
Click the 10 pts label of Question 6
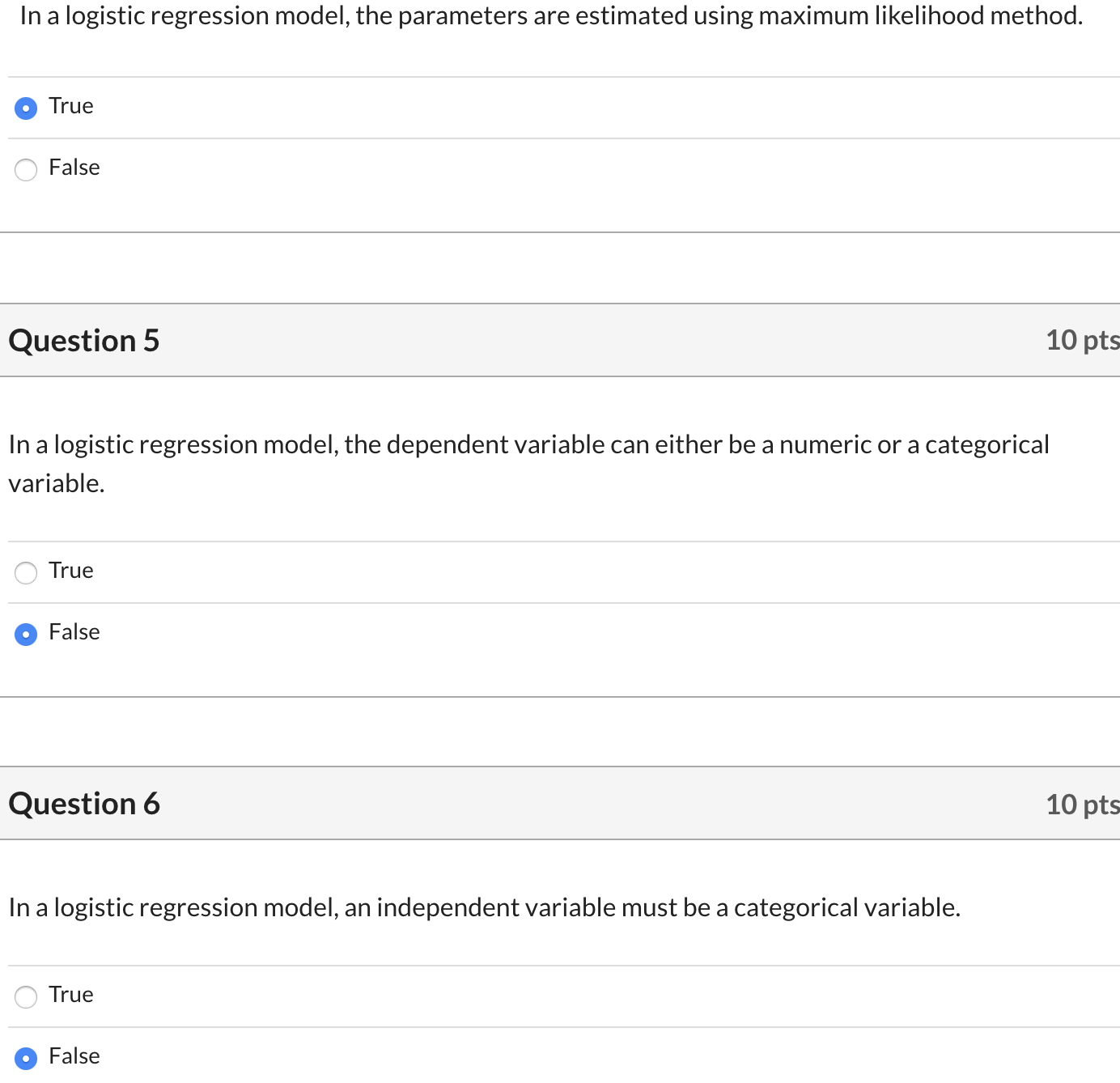pos(1081,805)
